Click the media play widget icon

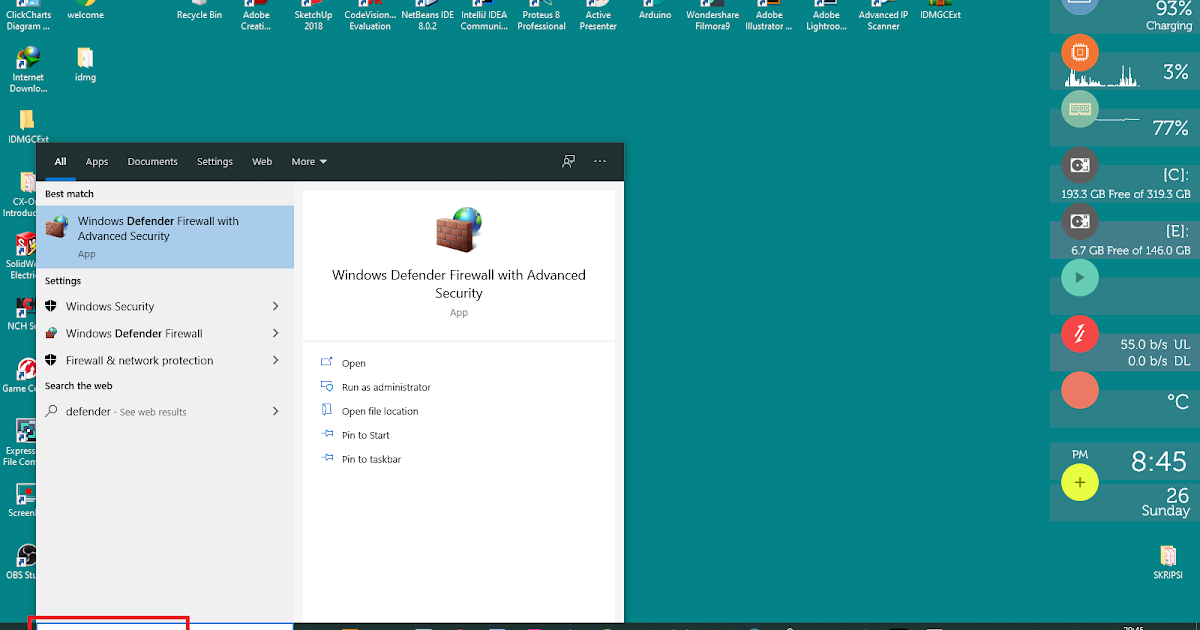1080,277
